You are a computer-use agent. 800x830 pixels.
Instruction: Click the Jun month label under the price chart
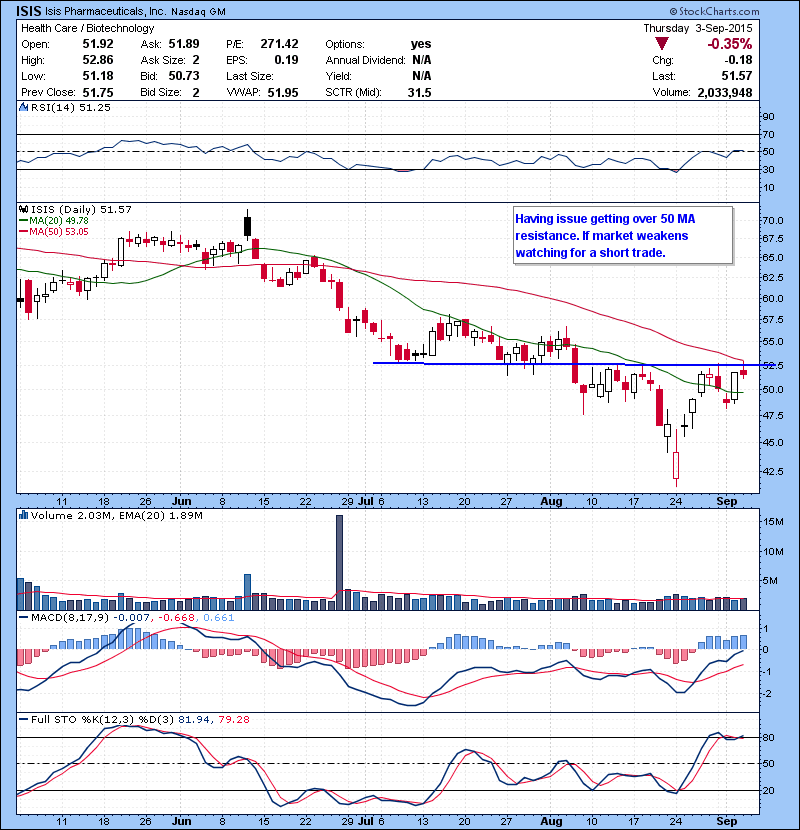(x=181, y=501)
